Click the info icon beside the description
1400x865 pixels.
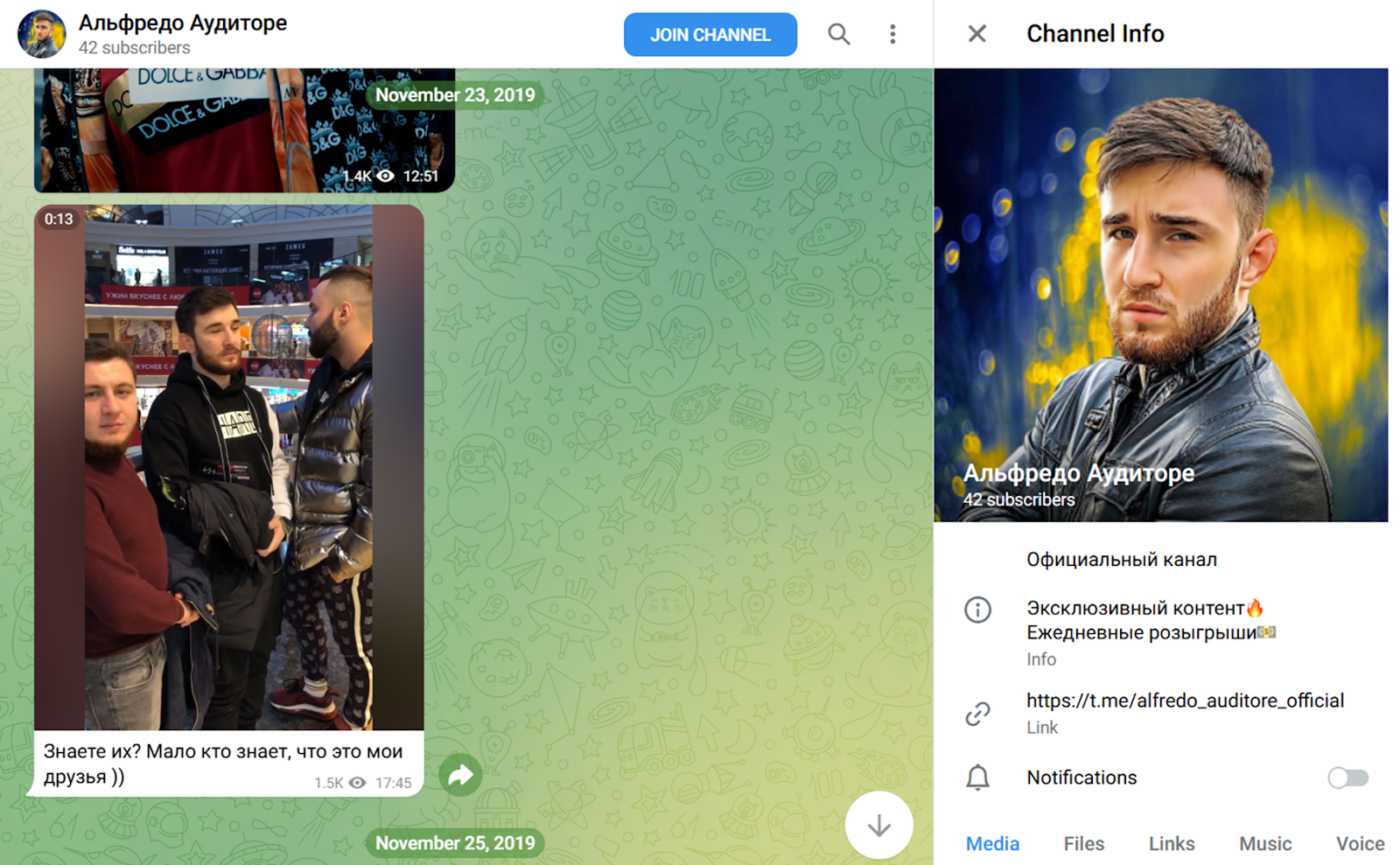click(977, 610)
